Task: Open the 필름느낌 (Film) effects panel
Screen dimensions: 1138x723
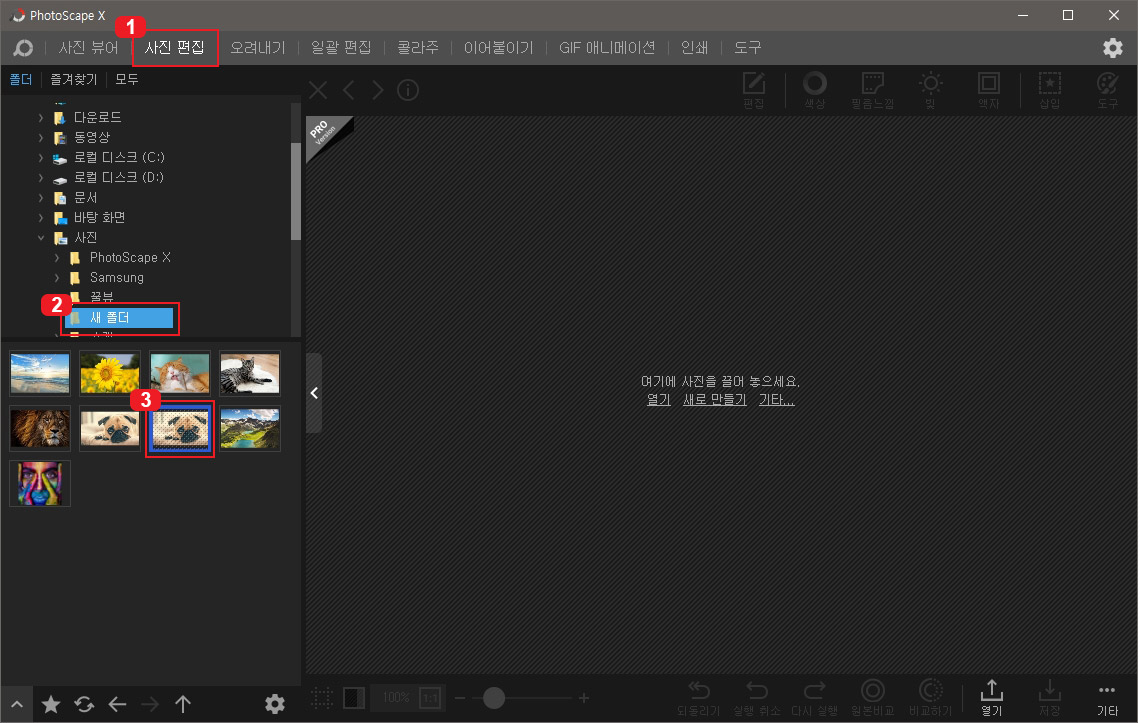Action: tap(872, 90)
